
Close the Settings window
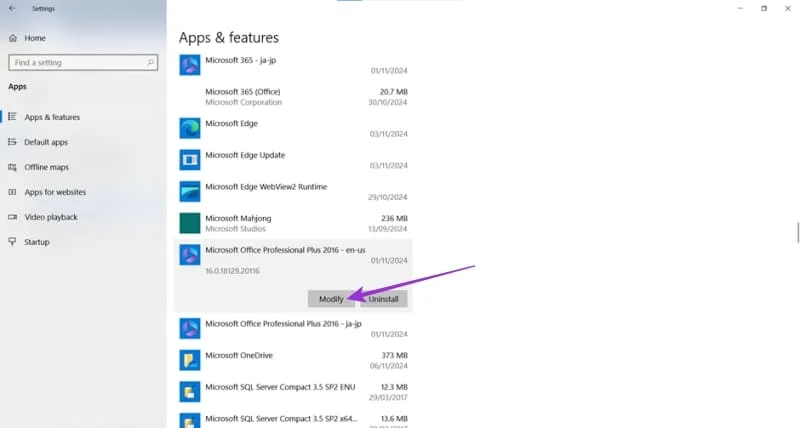[788, 9]
